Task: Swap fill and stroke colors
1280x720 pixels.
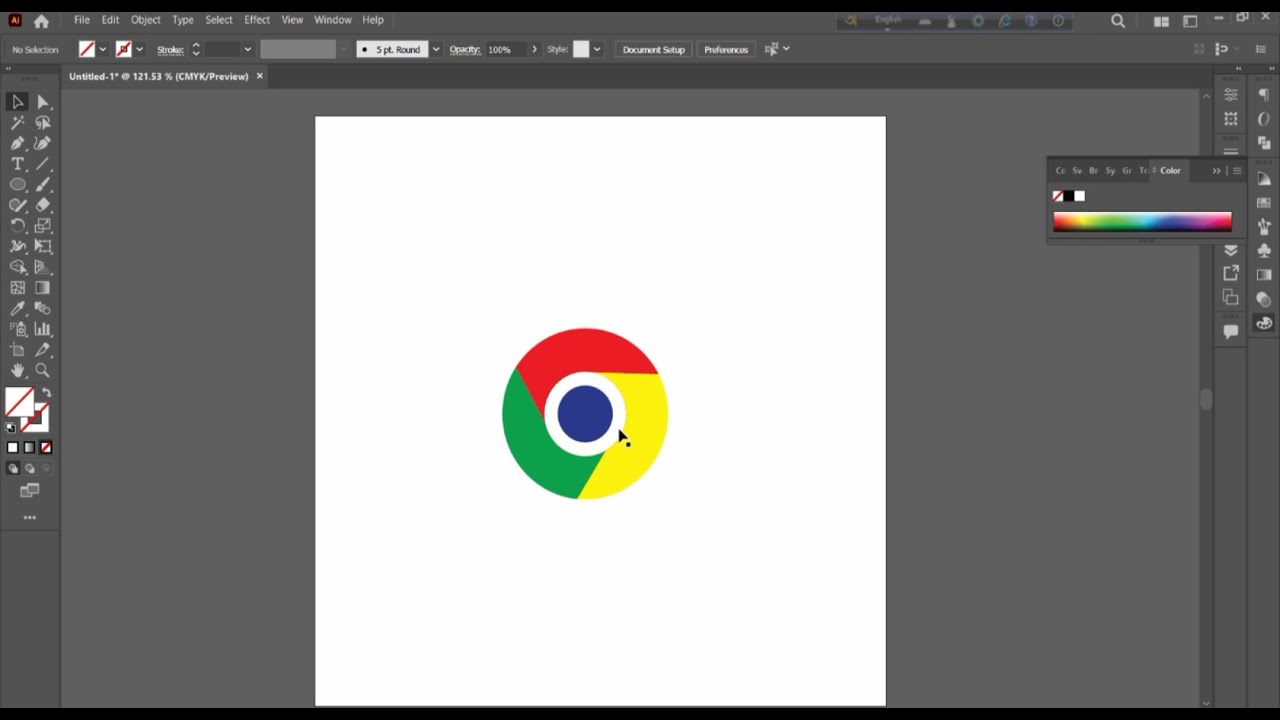Action: [x=46, y=393]
